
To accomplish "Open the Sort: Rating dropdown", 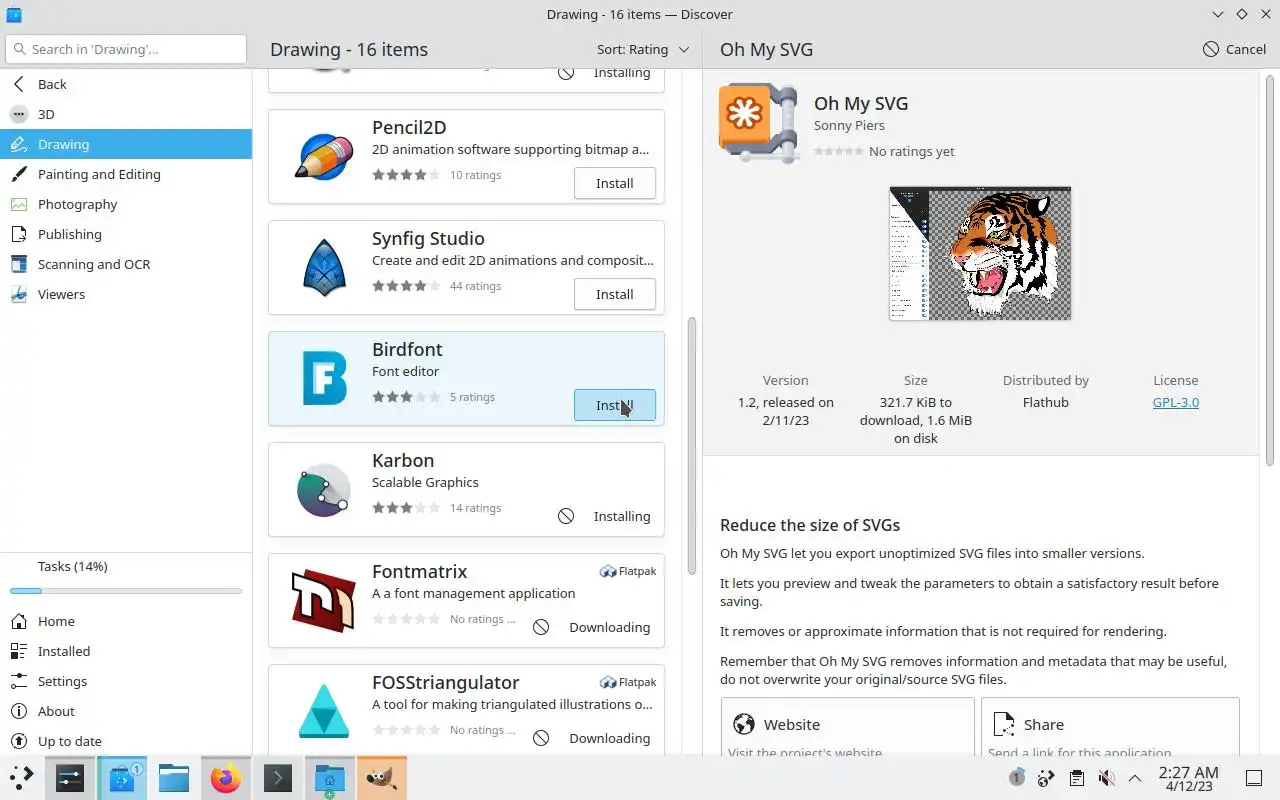I will [643, 49].
